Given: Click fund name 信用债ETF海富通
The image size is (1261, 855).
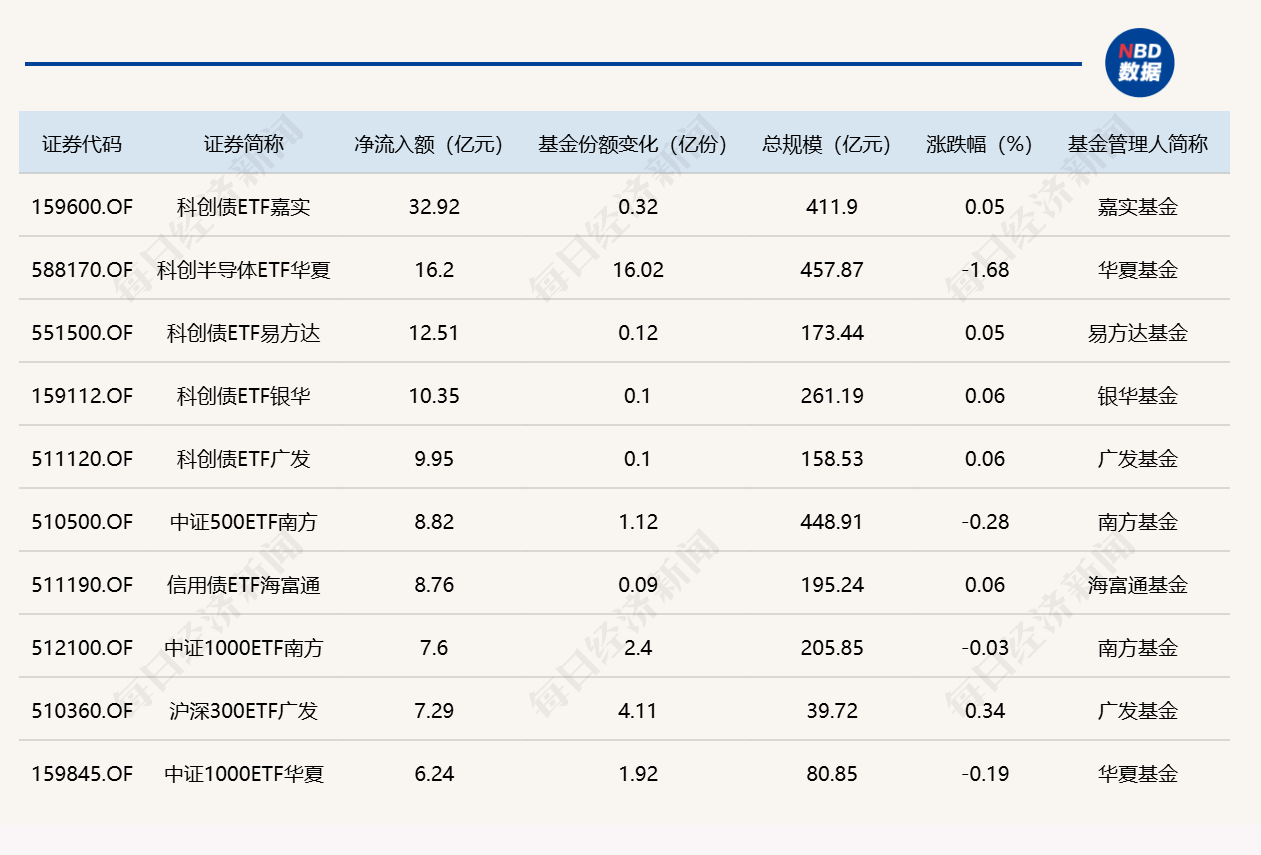Looking at the screenshot, I should pyautogui.click(x=244, y=585).
